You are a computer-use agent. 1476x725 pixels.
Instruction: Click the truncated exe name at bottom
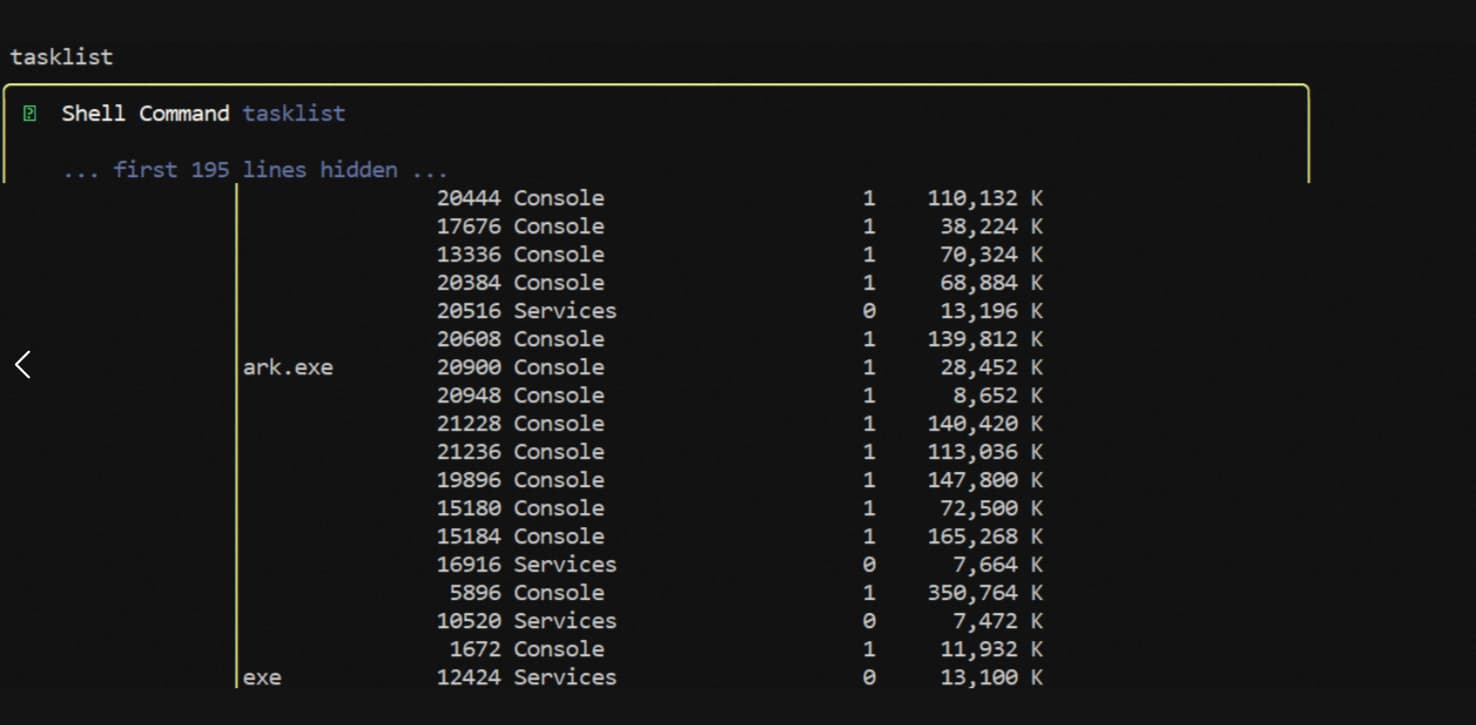coord(262,678)
